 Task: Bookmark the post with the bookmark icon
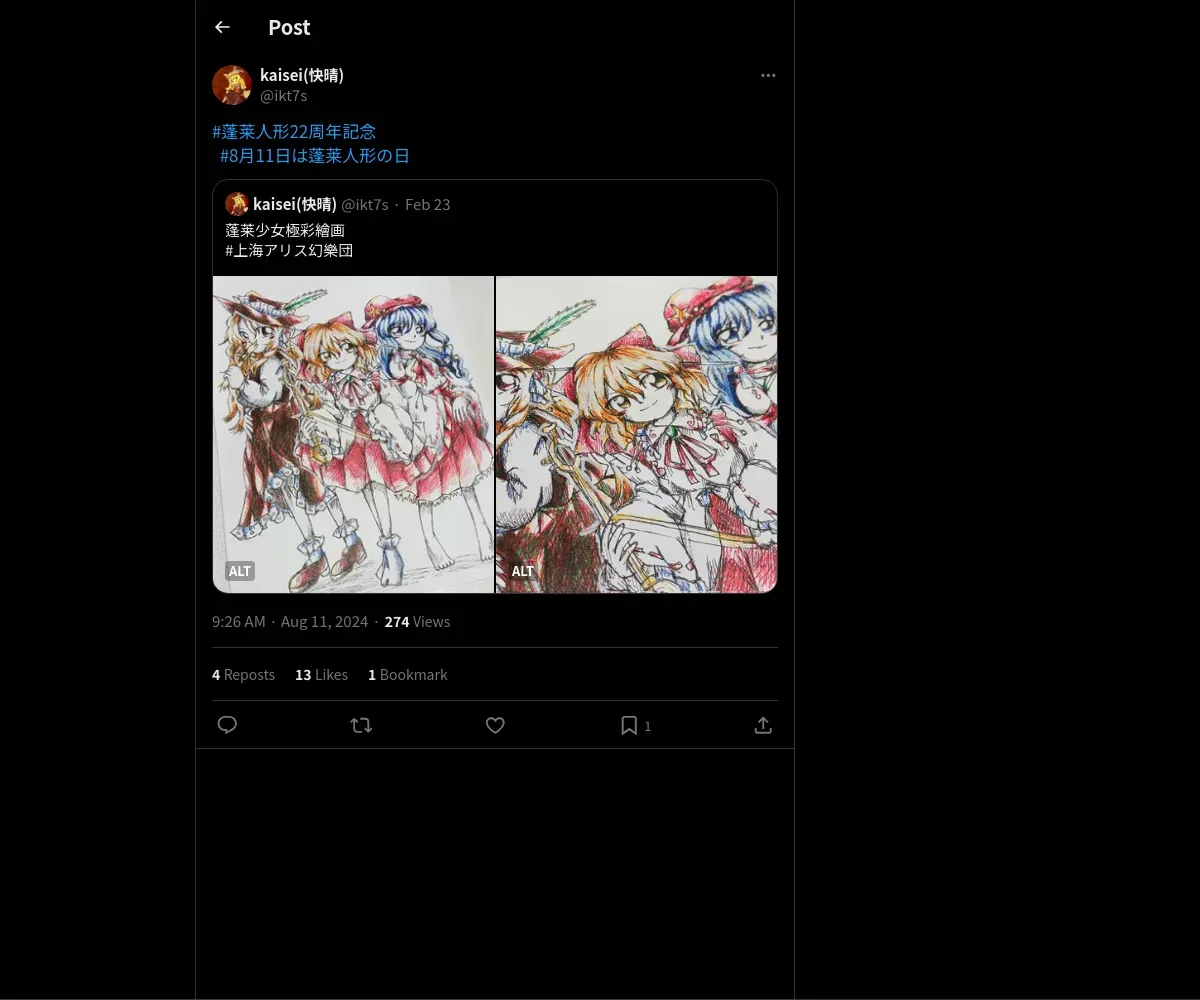pos(629,725)
